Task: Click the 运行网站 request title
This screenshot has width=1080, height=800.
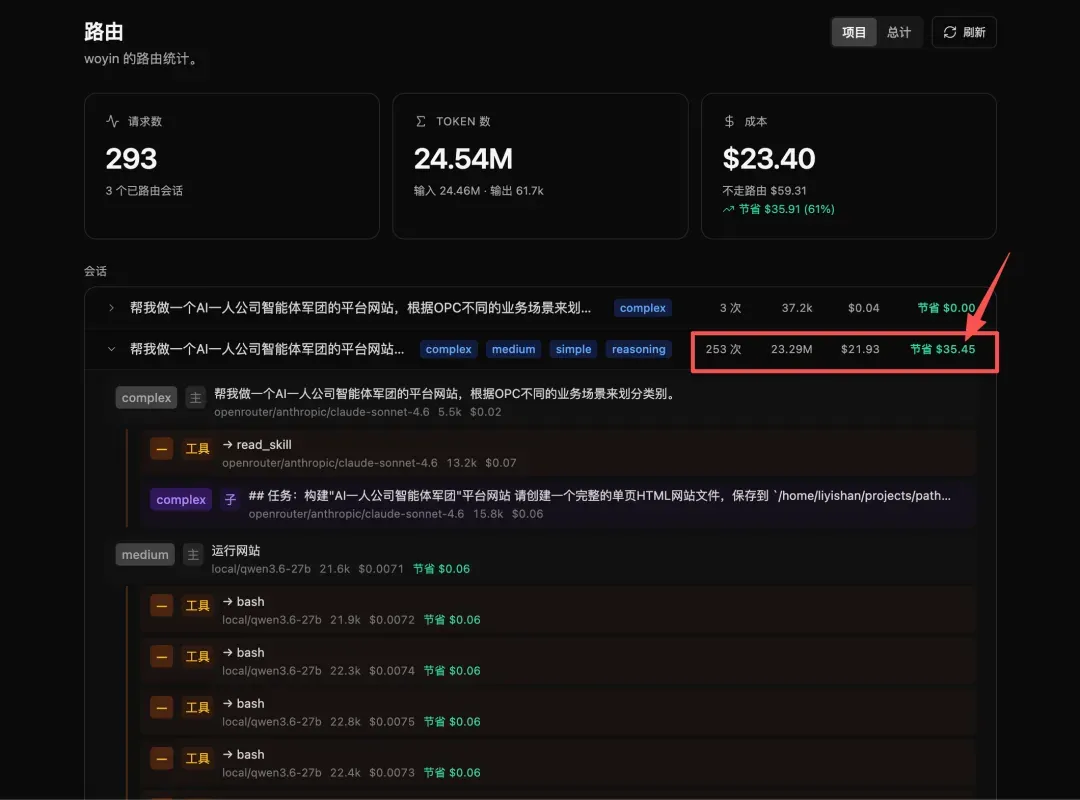Action: coord(236,551)
